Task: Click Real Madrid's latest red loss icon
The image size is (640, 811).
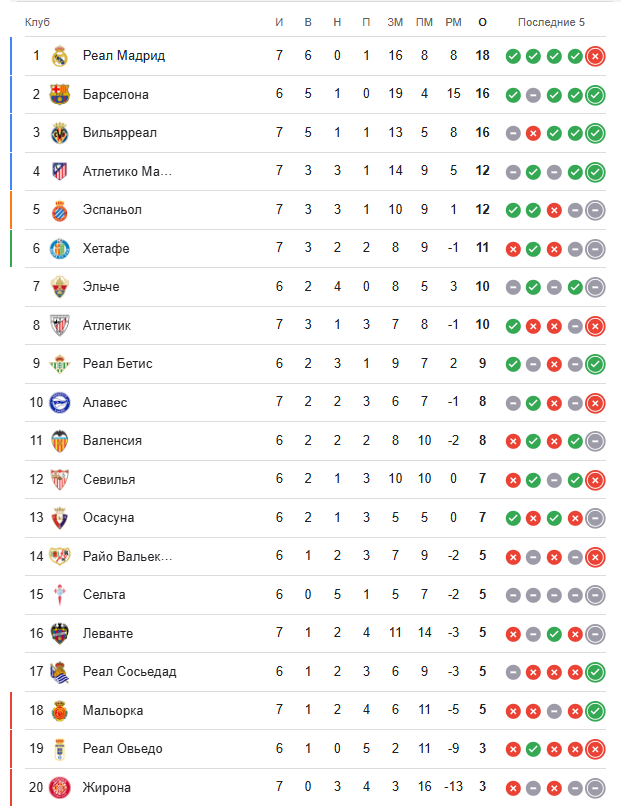Action: [x=595, y=56]
